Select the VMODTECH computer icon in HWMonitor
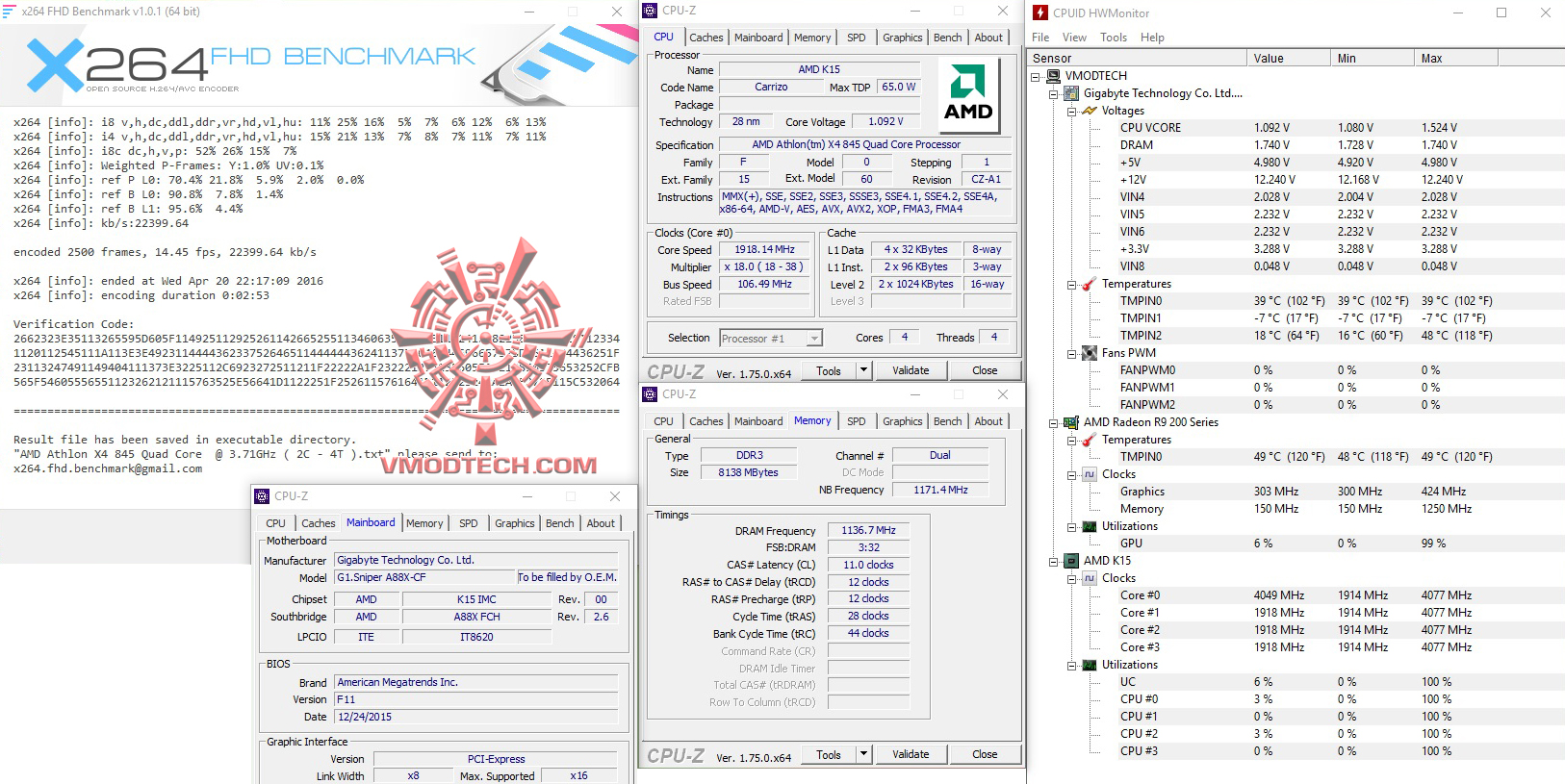1565x784 pixels. [1054, 76]
